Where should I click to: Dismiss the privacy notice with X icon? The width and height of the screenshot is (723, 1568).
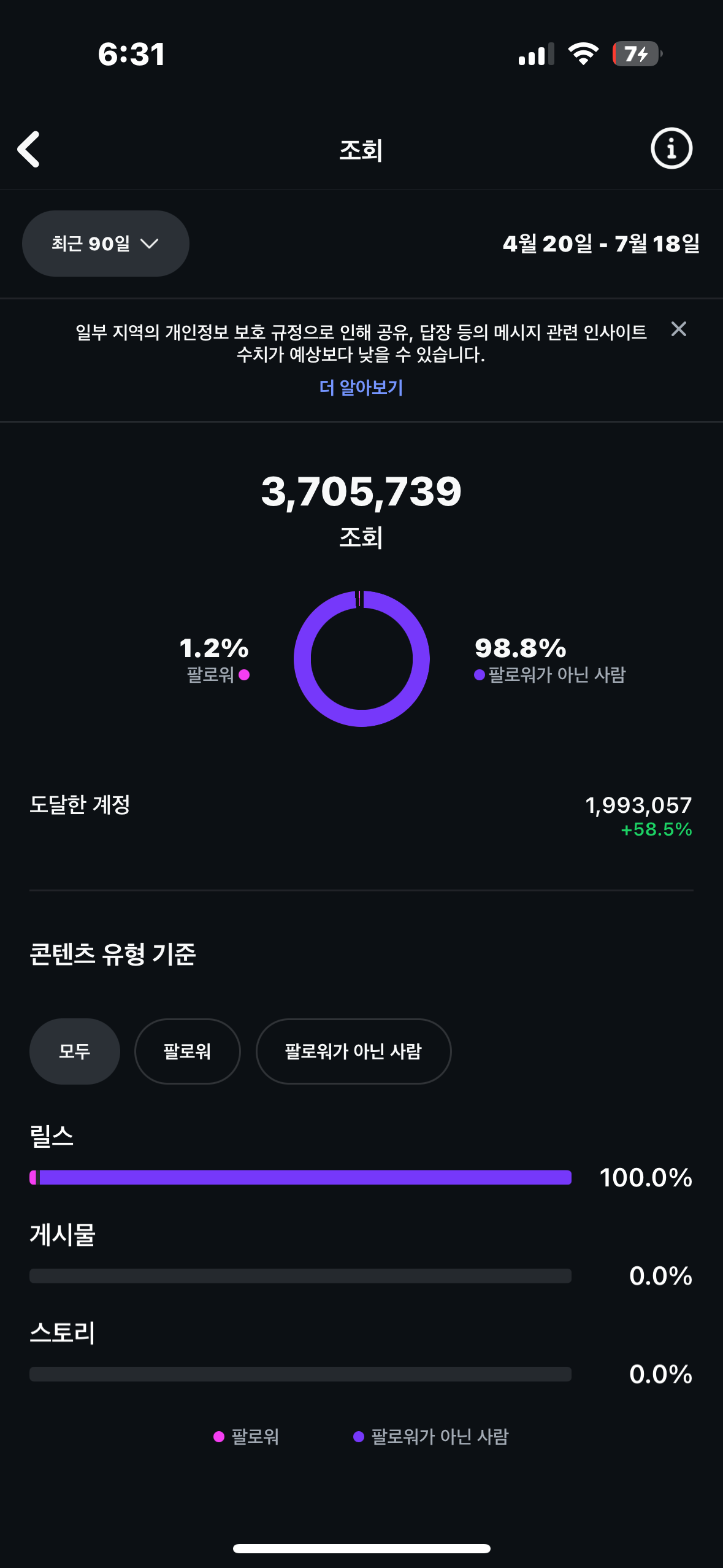coord(678,329)
